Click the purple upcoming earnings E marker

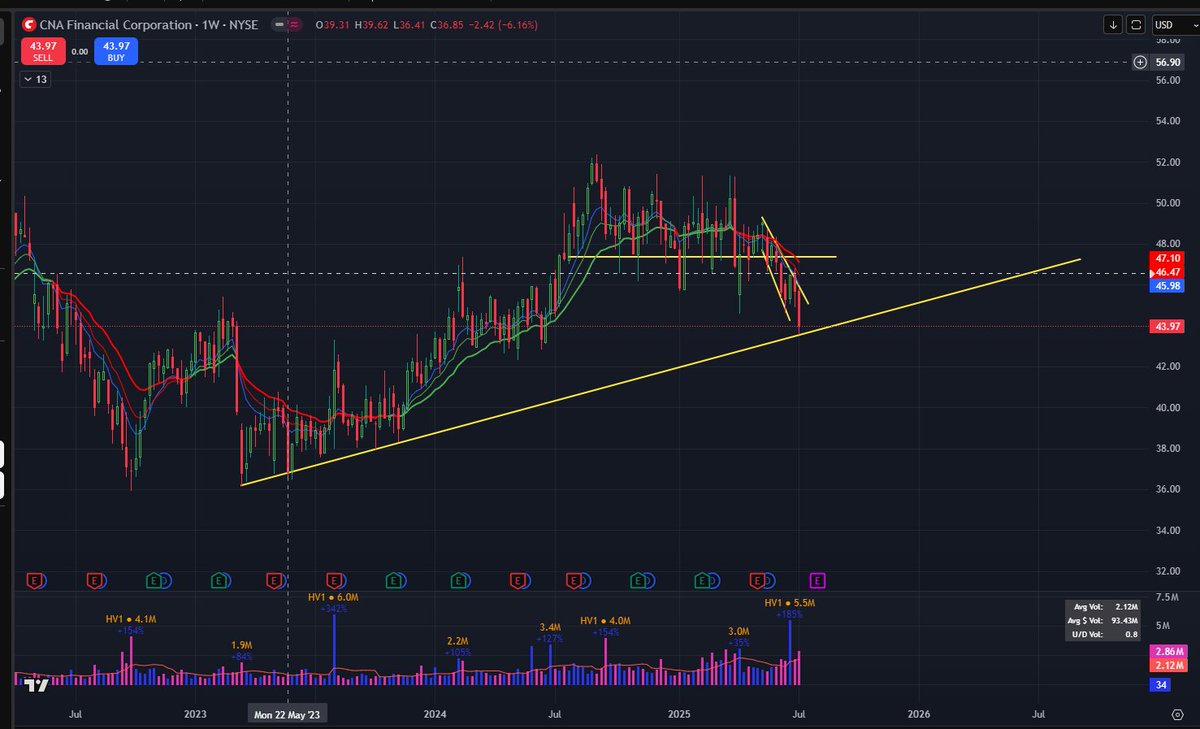pos(817,579)
